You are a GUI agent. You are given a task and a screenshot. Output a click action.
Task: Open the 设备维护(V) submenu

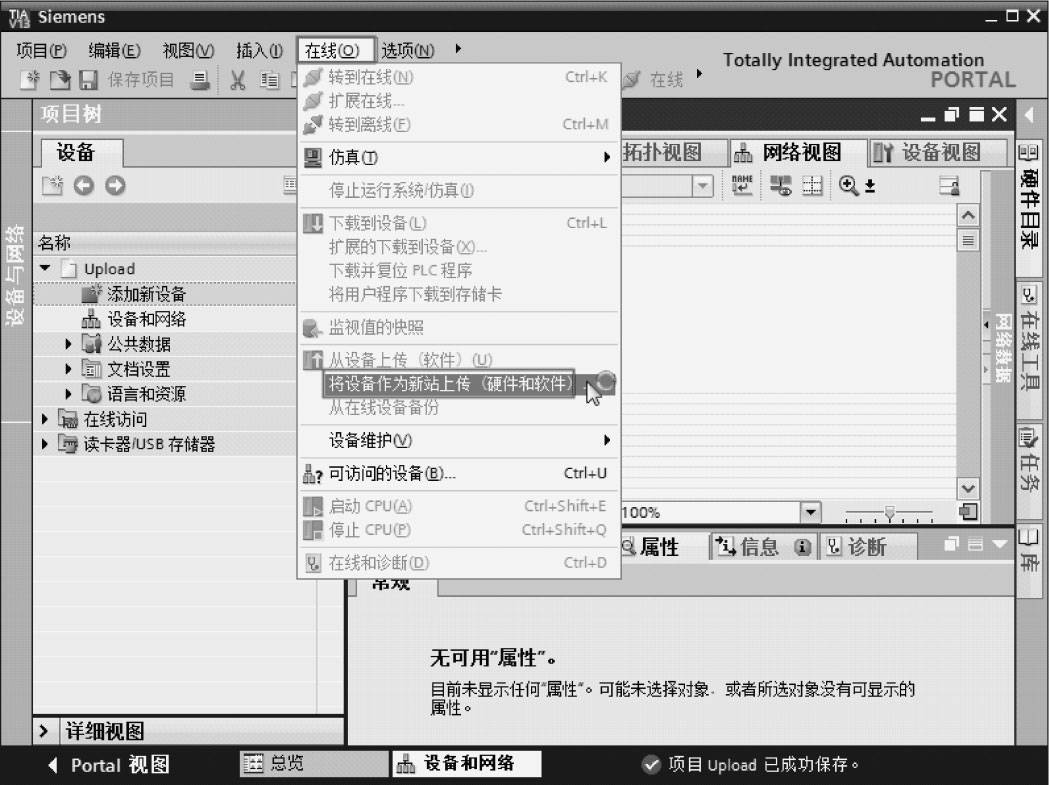pyautogui.click(x=458, y=440)
